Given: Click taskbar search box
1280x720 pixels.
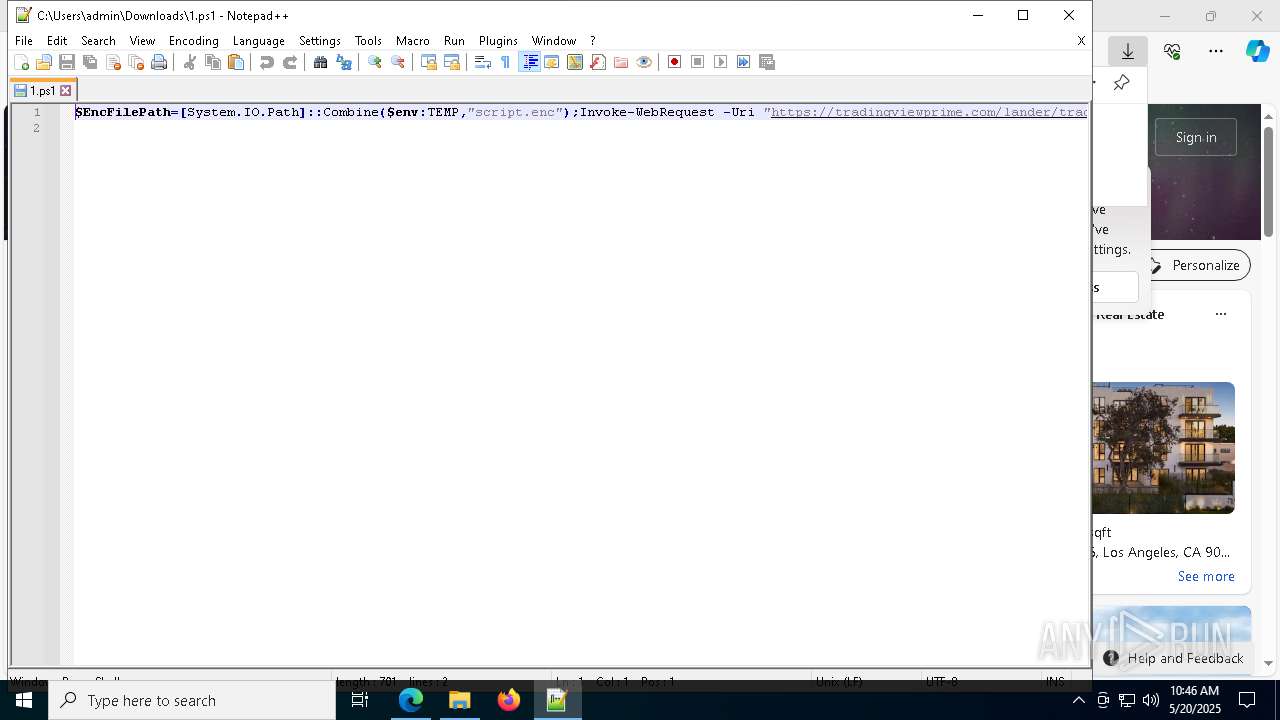Looking at the screenshot, I should 192,700.
